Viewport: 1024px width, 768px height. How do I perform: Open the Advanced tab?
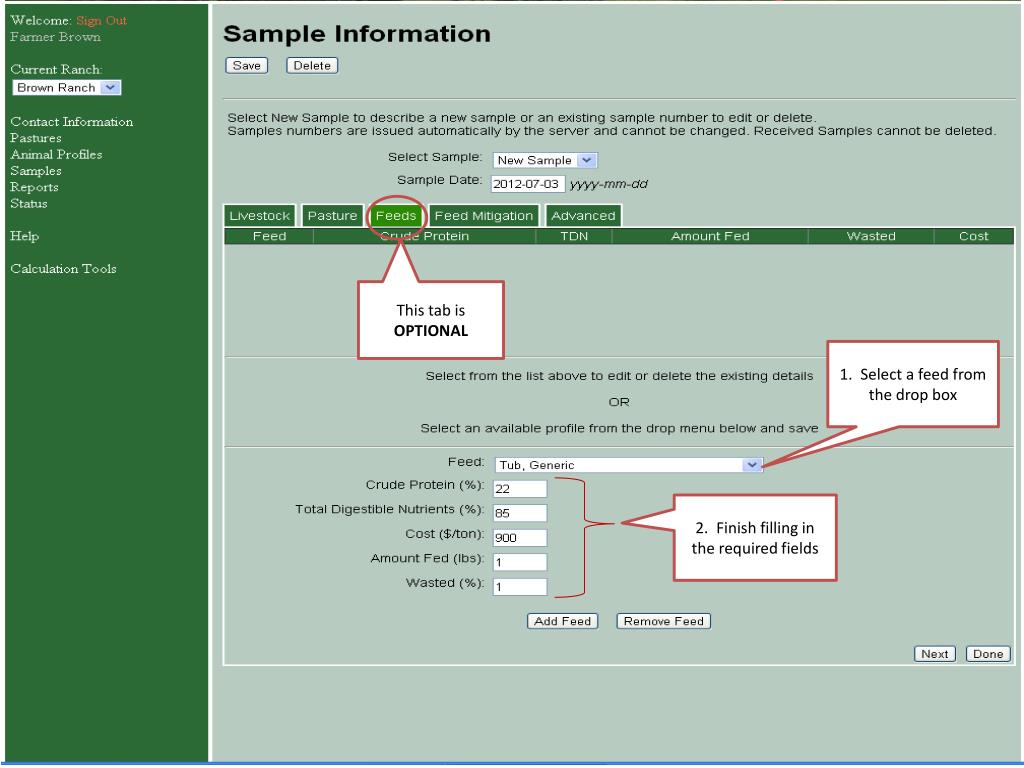[583, 216]
